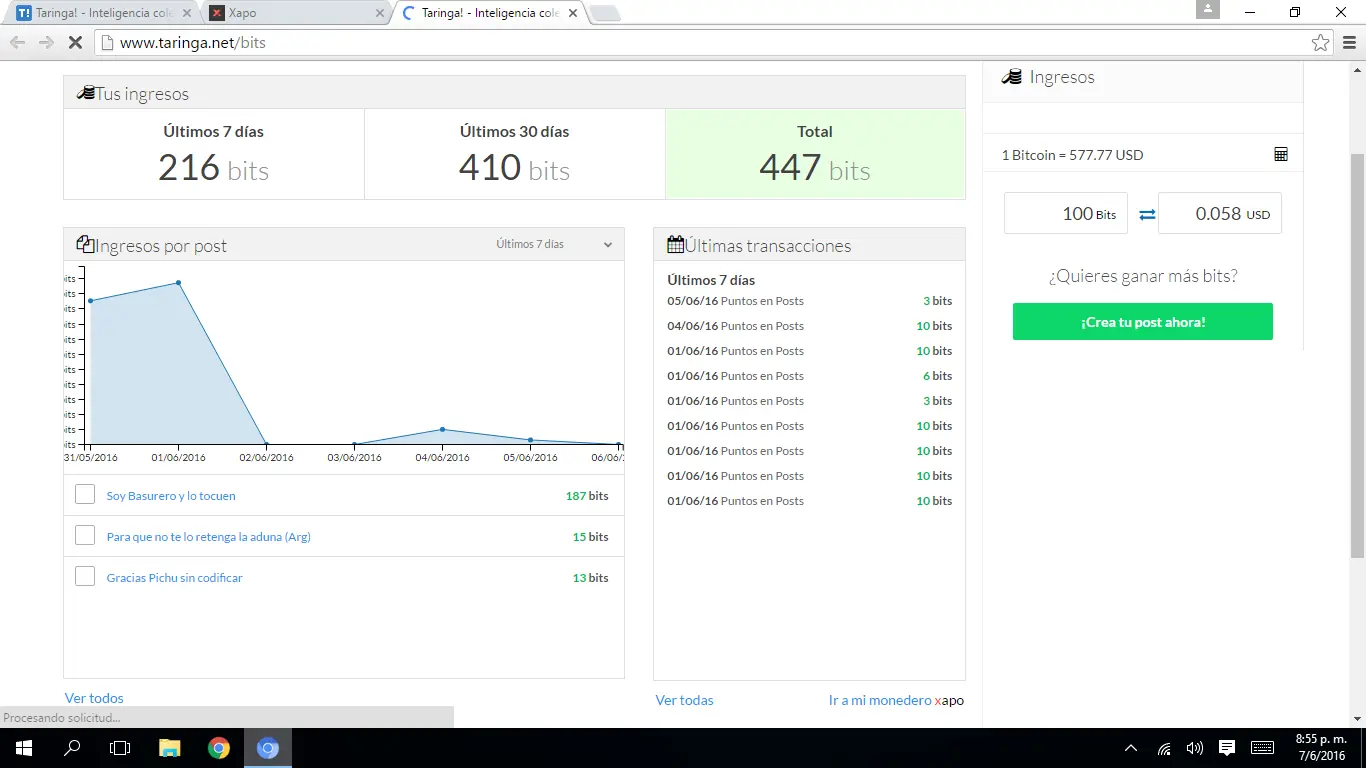Tick checkbox for 'Para que no te lo retenga'
Screen dimensions: 1366x768
click(85, 536)
